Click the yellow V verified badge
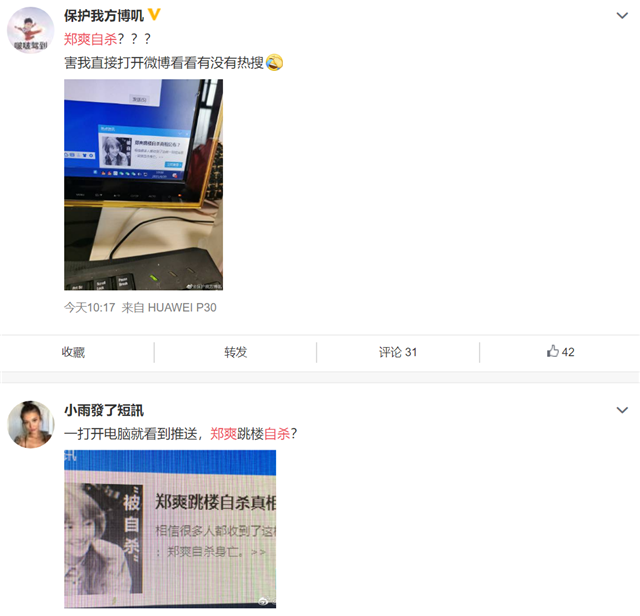The image size is (640, 616). pos(154,15)
